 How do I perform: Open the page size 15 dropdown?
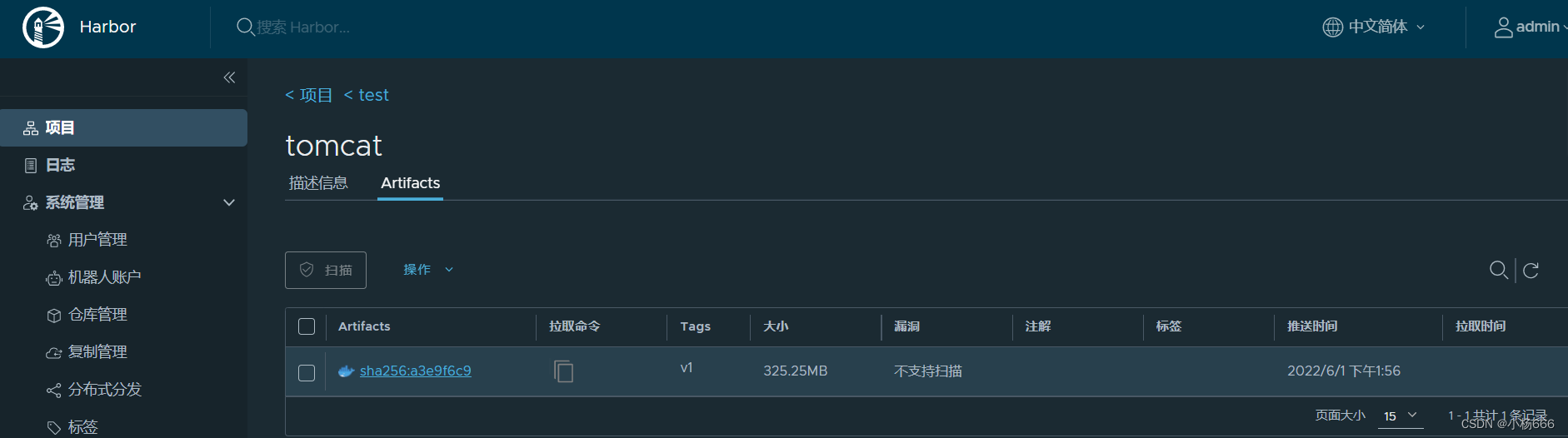(x=1401, y=416)
